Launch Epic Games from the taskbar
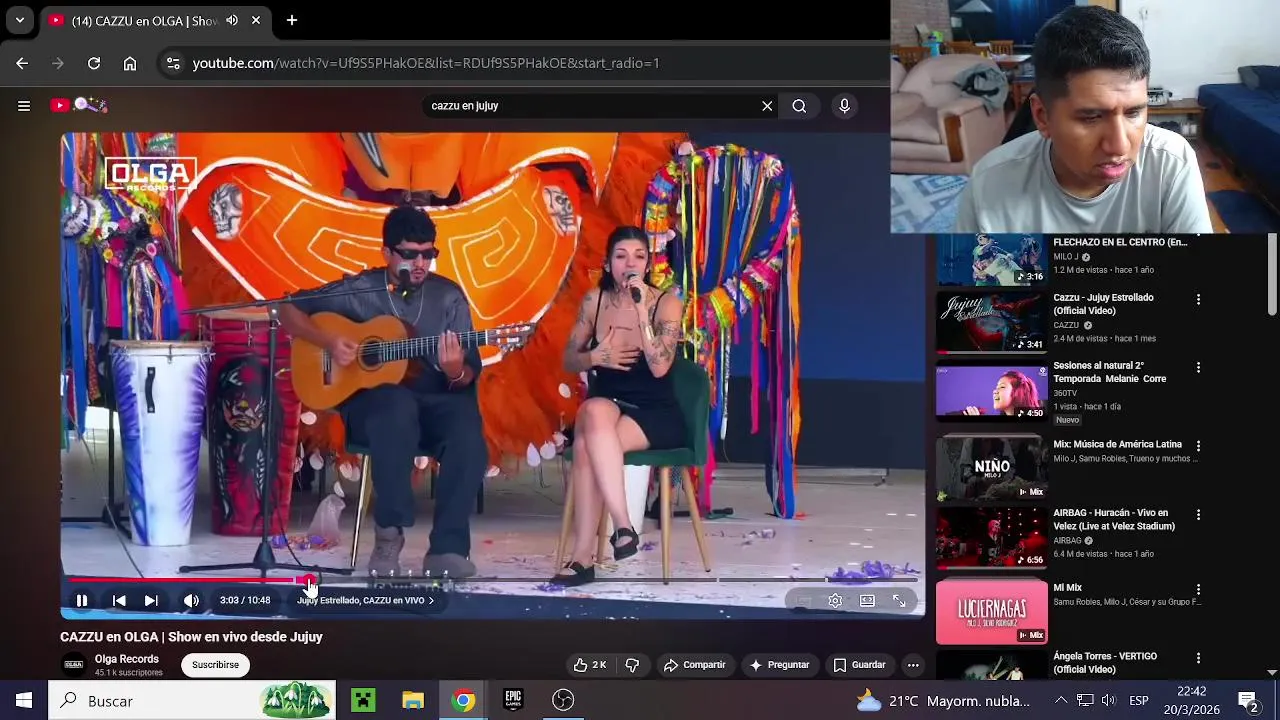1280x720 pixels. point(513,701)
